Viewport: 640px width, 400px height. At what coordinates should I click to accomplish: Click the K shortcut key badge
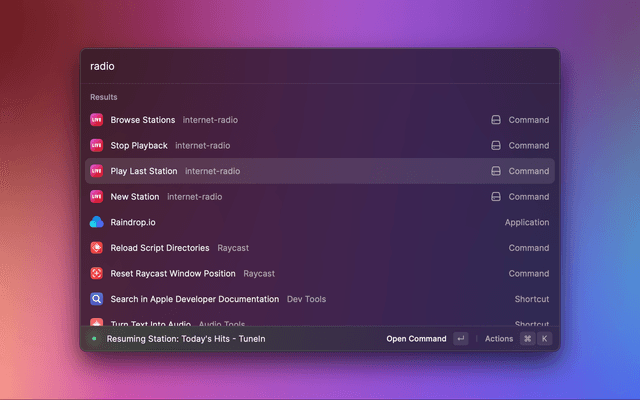pyautogui.click(x=545, y=339)
